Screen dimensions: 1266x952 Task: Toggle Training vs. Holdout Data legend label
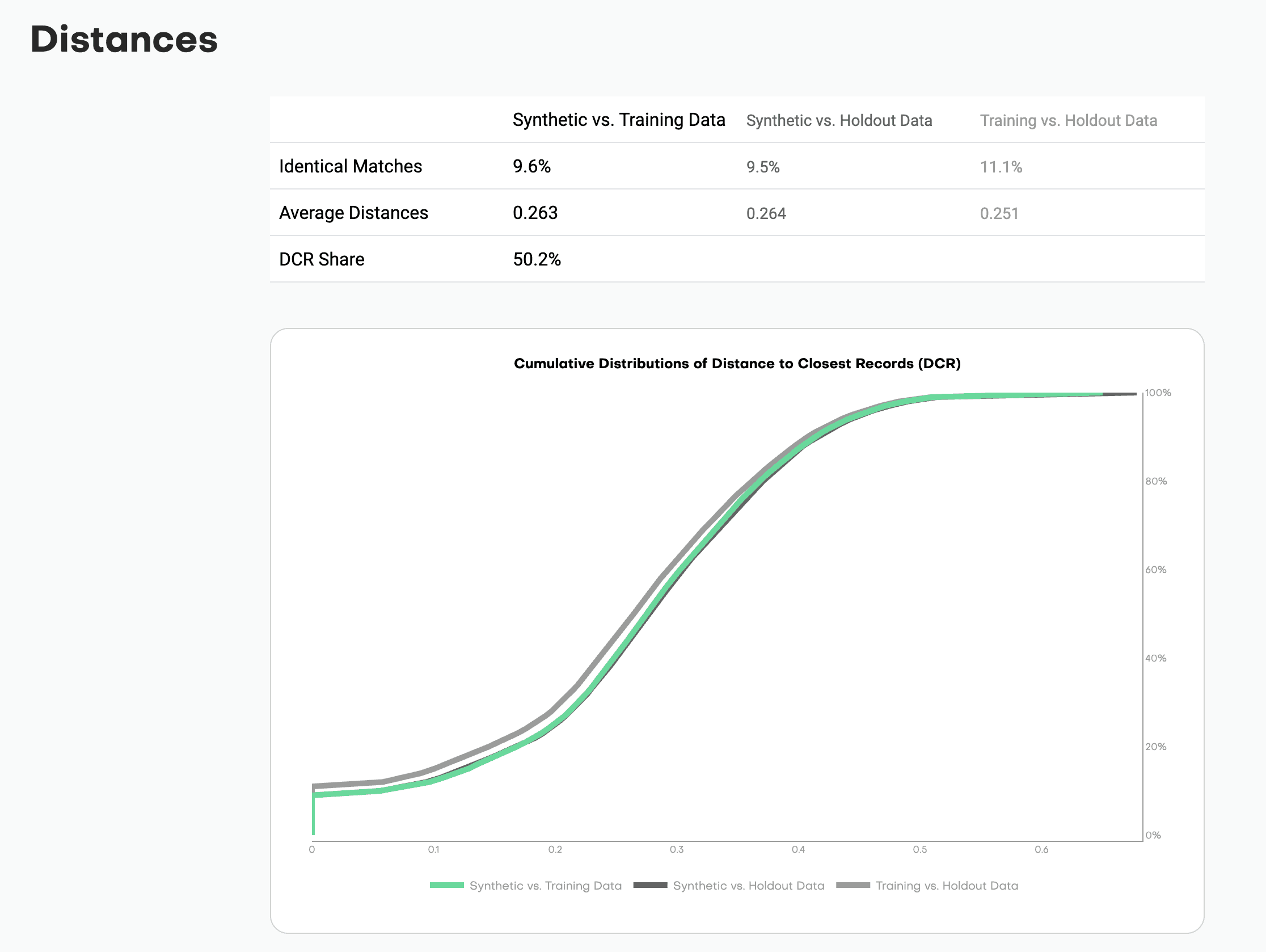pos(947,886)
